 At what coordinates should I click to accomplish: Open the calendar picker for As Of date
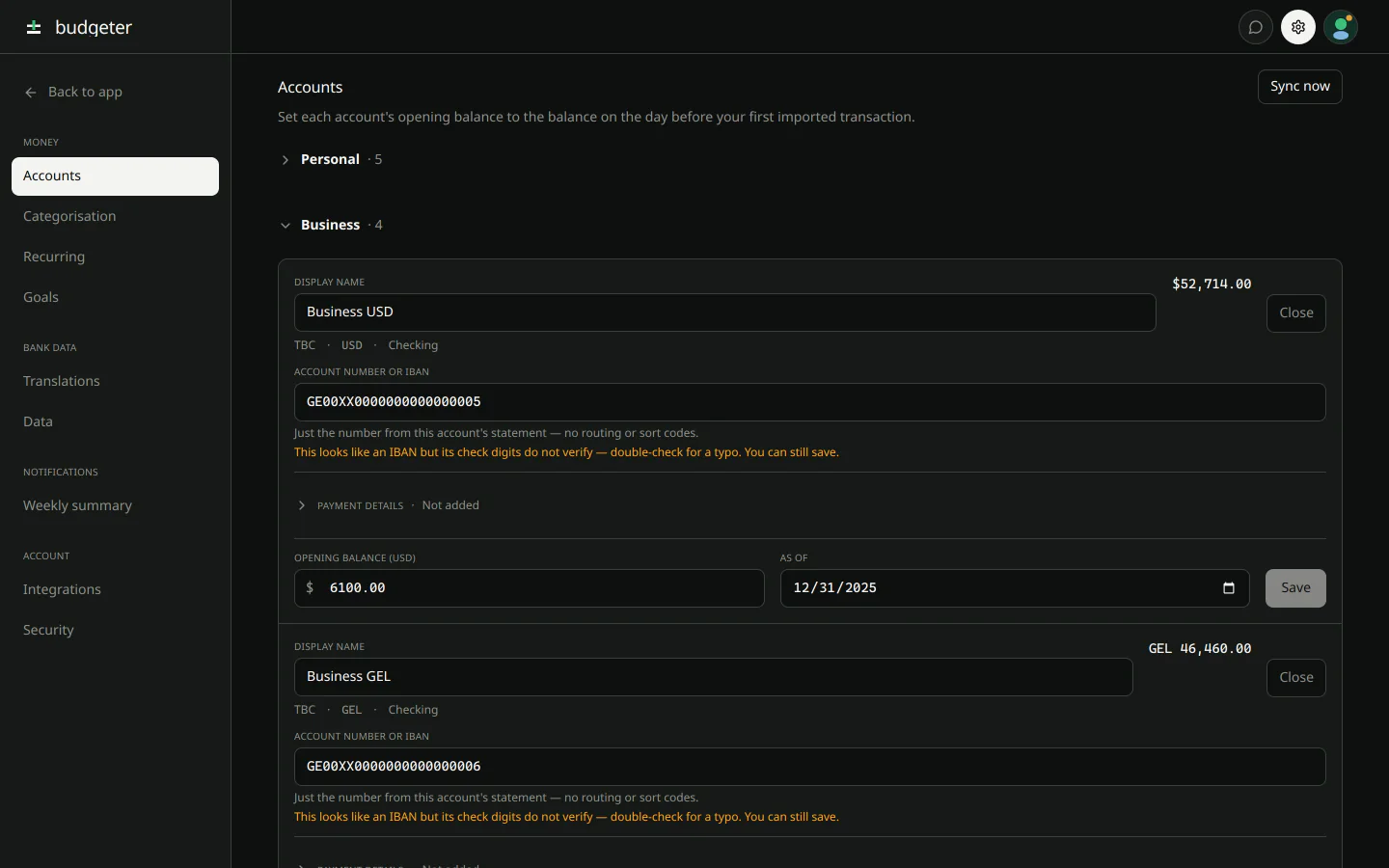tap(1229, 588)
